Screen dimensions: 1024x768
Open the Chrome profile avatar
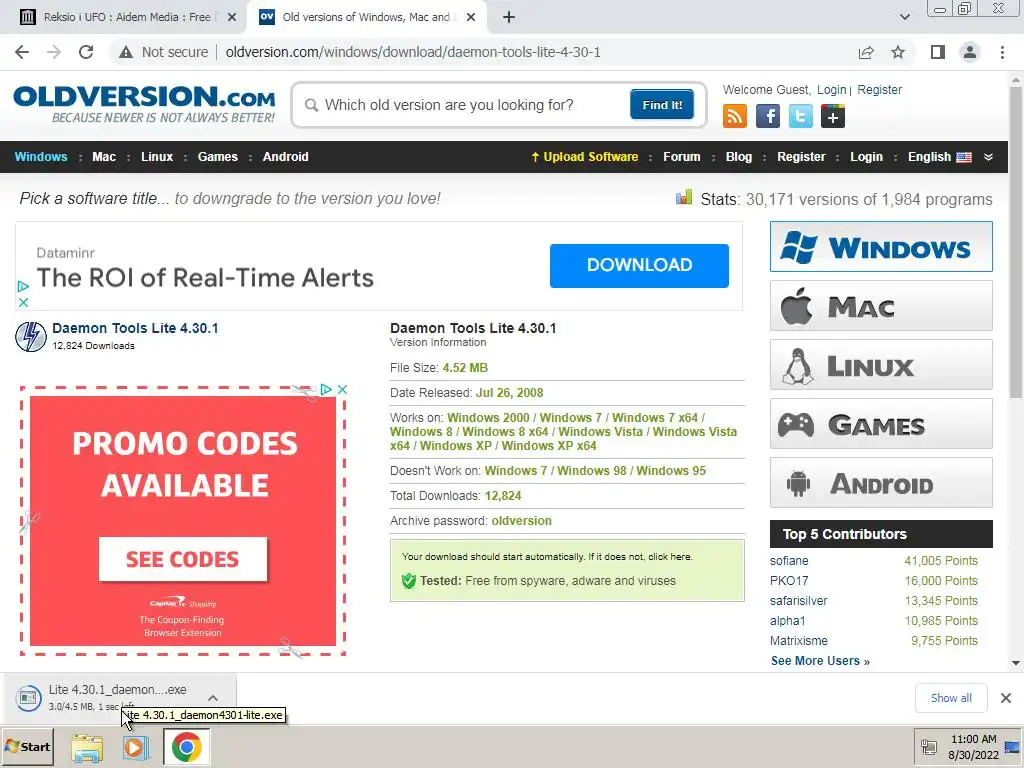970,52
